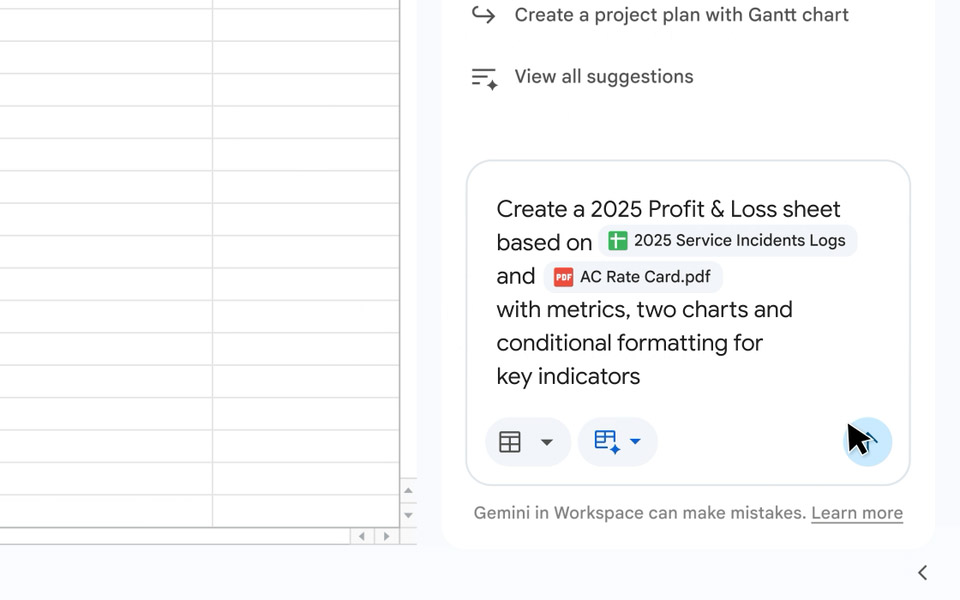The image size is (960, 600).
Task: Click the vertical scroll up arrow
Action: [x=408, y=491]
